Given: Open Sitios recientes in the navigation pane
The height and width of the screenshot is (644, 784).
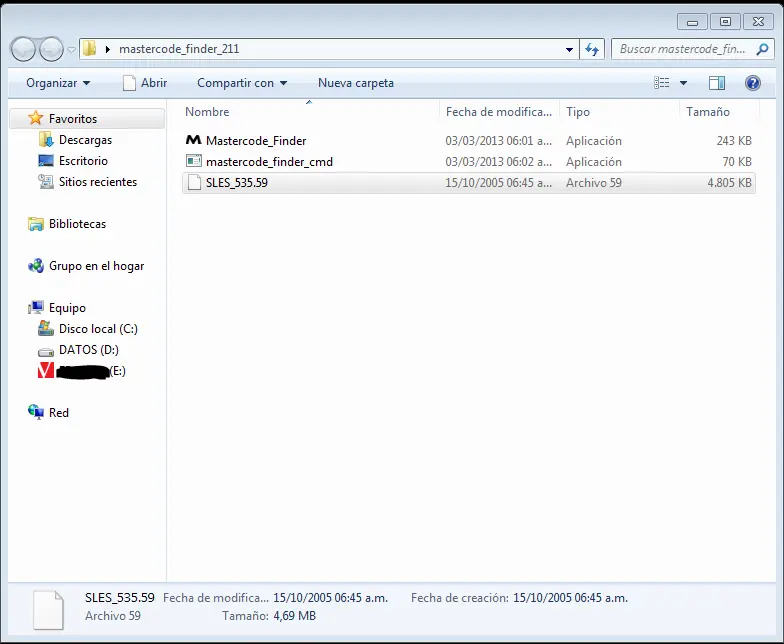Looking at the screenshot, I should [98, 182].
